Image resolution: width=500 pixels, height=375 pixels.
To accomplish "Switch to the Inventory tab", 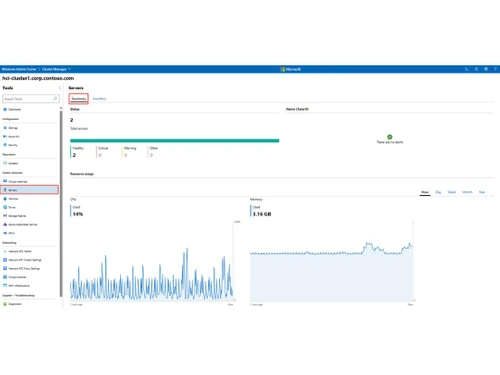I will click(x=99, y=99).
